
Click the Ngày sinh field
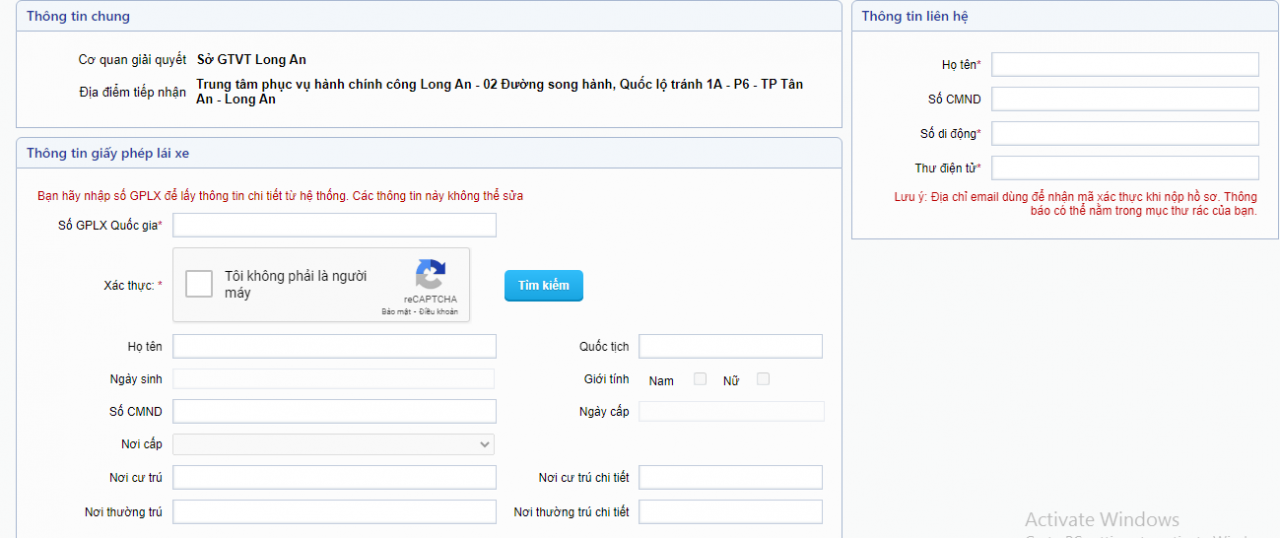[x=334, y=379]
